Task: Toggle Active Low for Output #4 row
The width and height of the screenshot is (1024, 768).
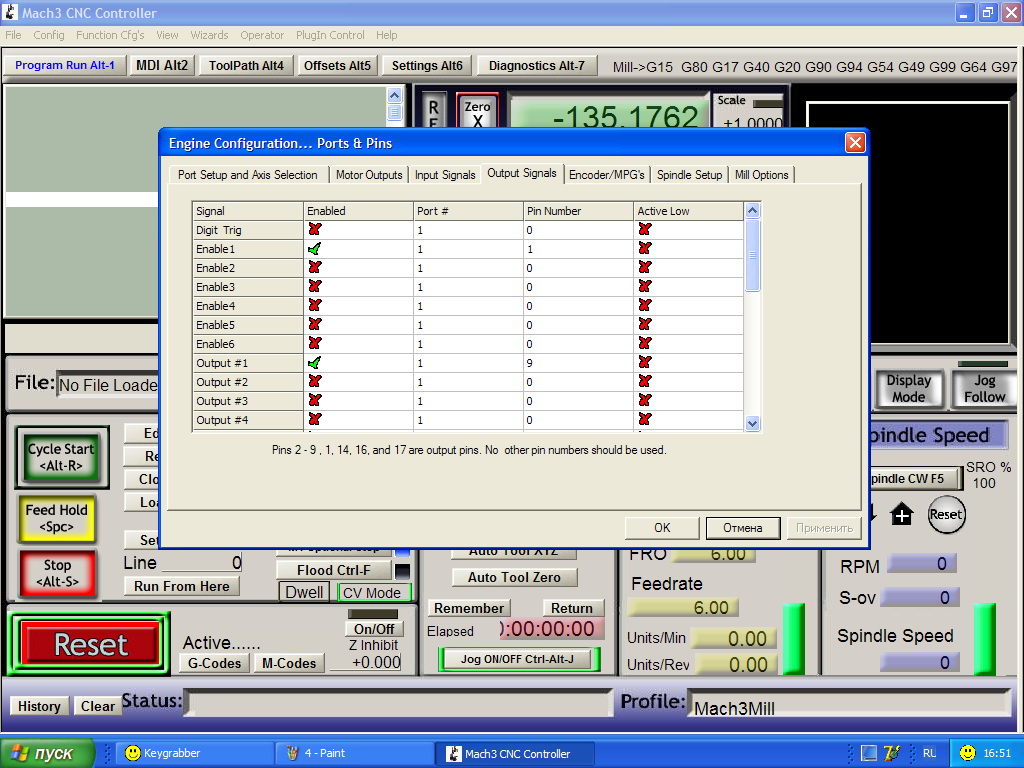Action: [645, 419]
